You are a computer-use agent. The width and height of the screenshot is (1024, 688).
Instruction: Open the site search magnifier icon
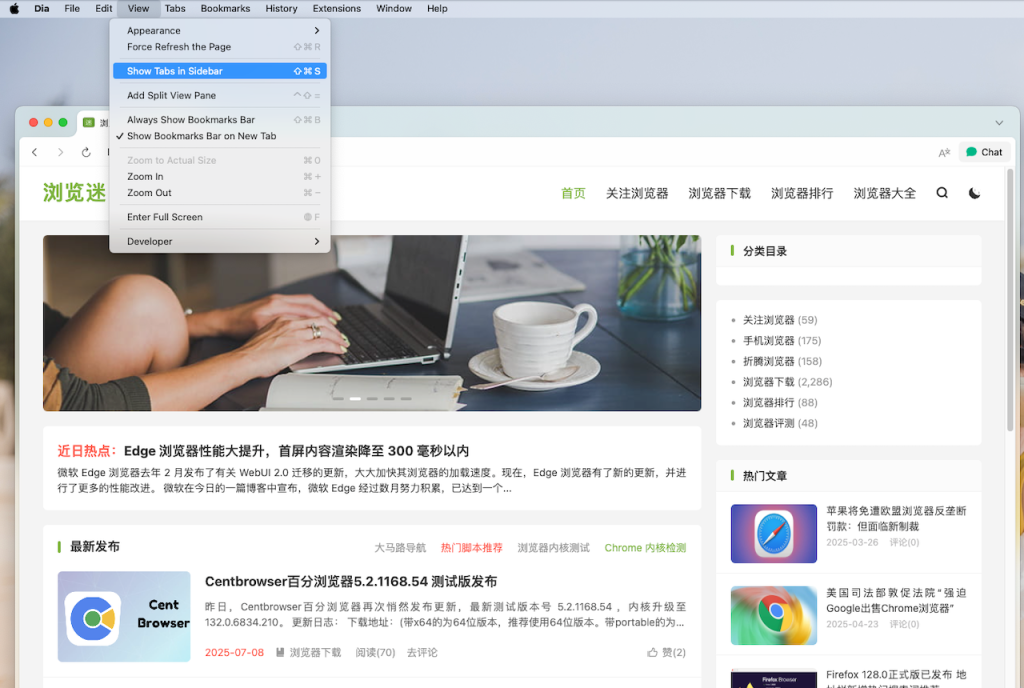[x=942, y=193]
